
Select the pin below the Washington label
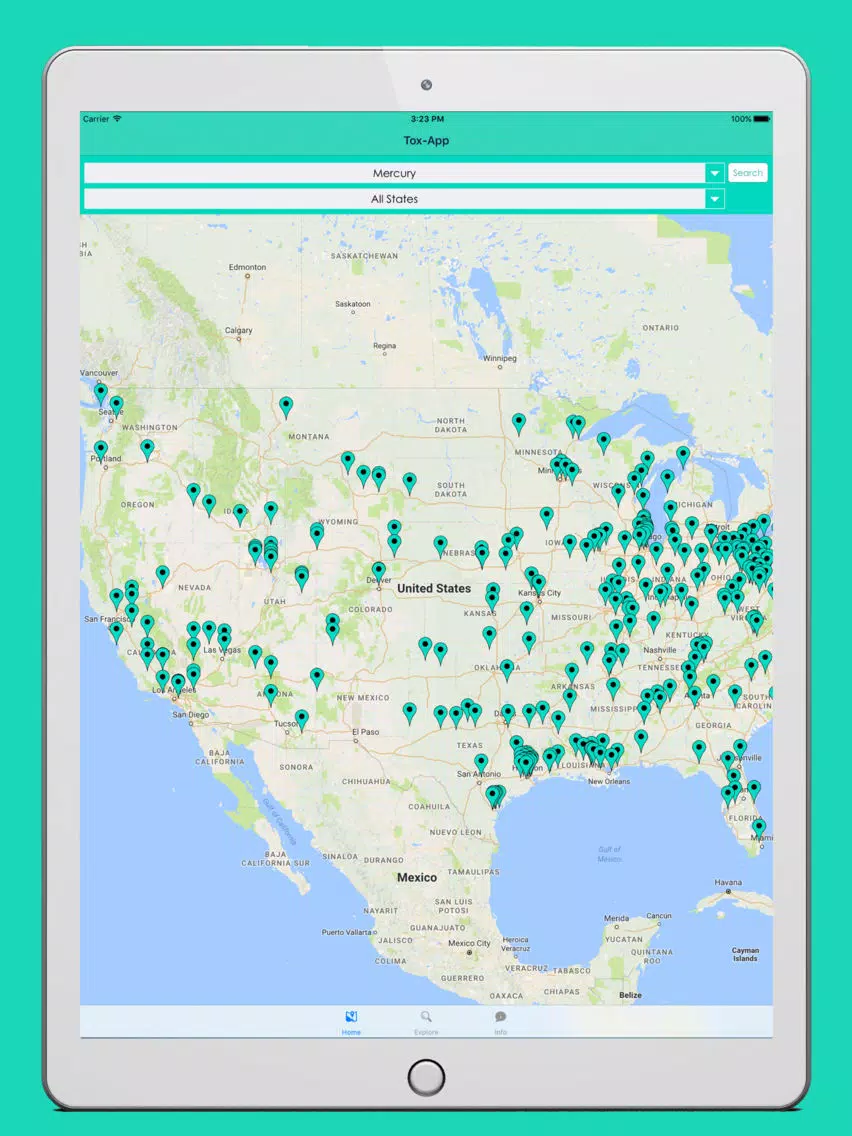[148, 449]
